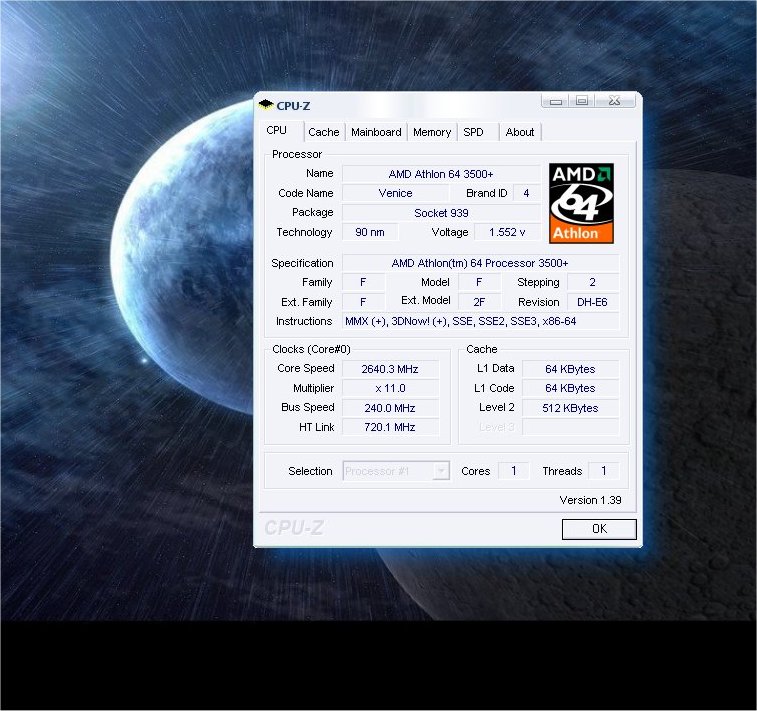Open the Processor #1 selection dropdown

pos(396,471)
